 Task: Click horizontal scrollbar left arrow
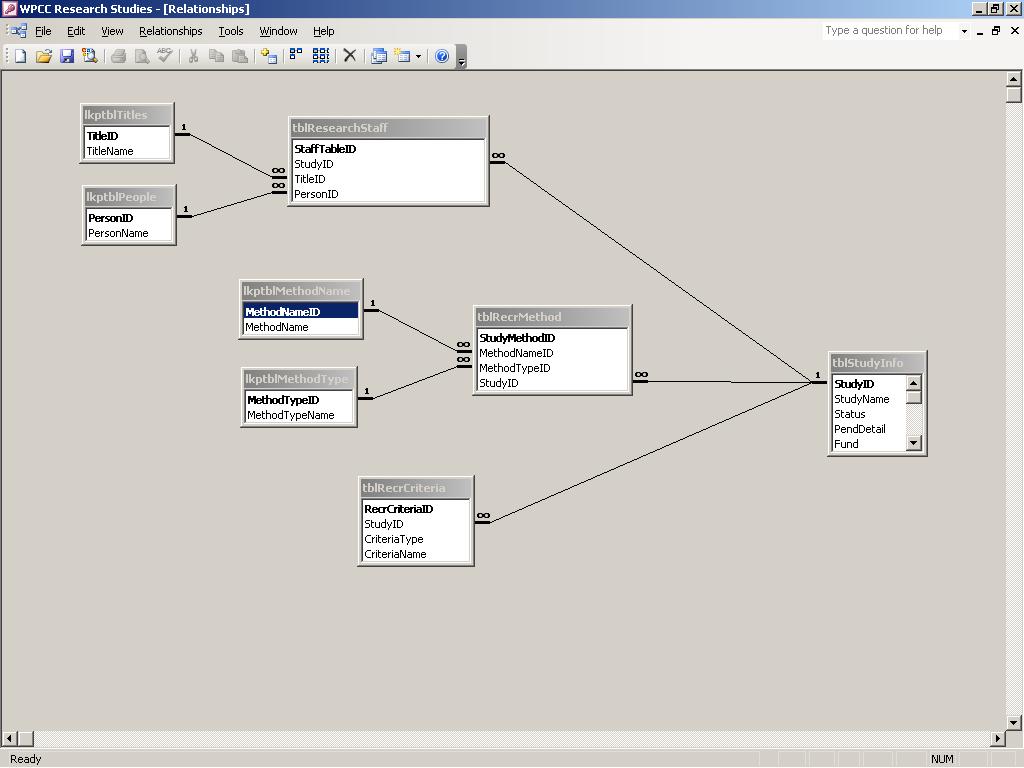tap(9, 739)
